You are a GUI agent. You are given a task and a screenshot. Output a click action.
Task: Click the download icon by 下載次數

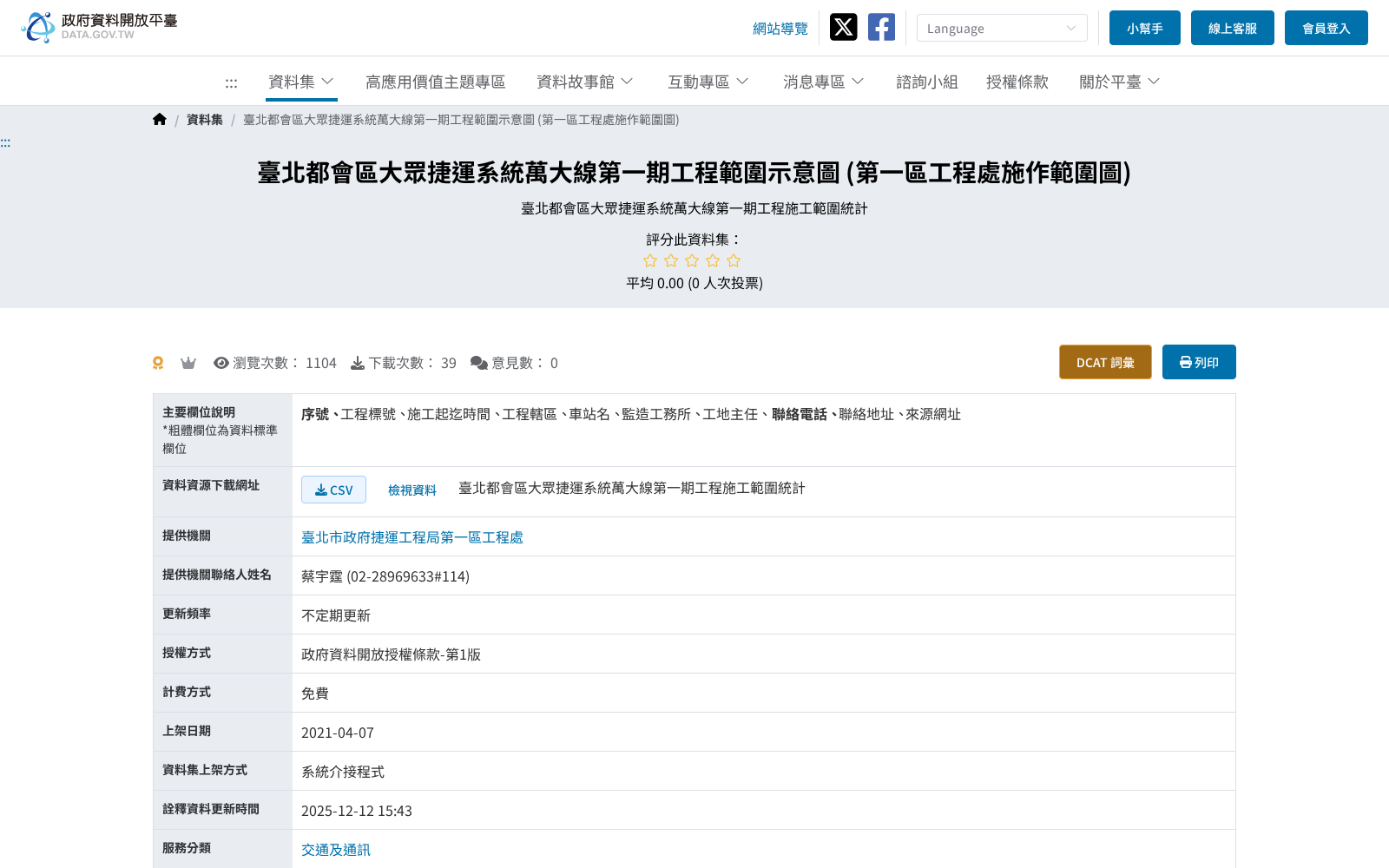[358, 363]
